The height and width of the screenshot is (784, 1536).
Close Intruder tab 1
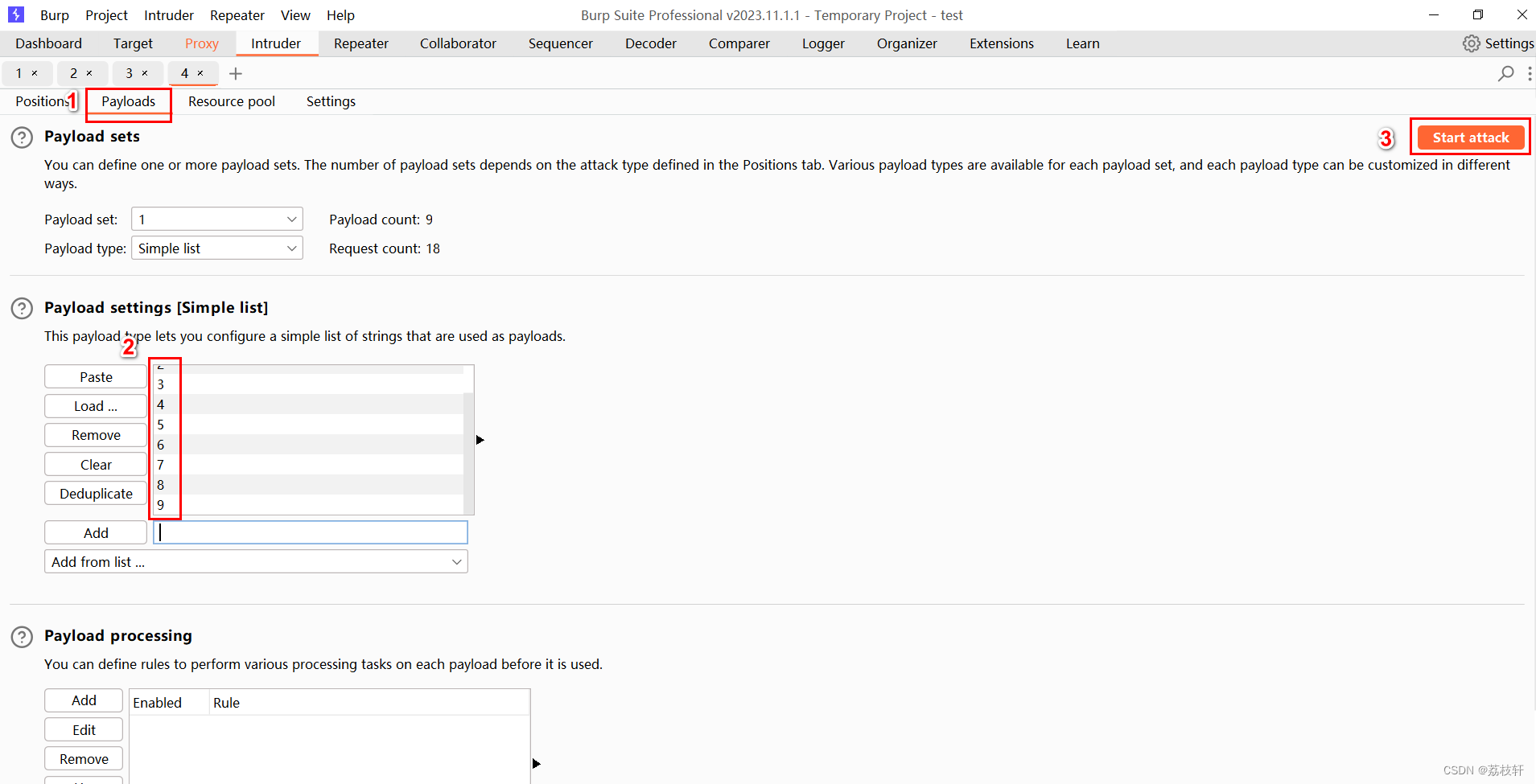(35, 73)
